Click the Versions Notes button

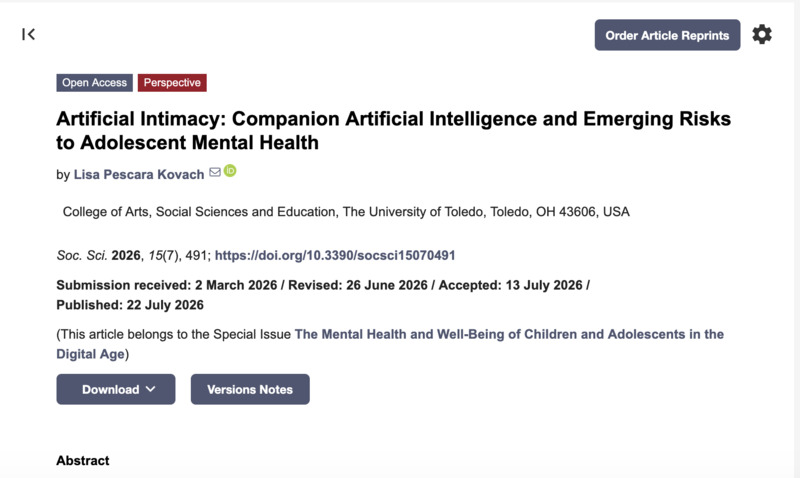click(250, 389)
